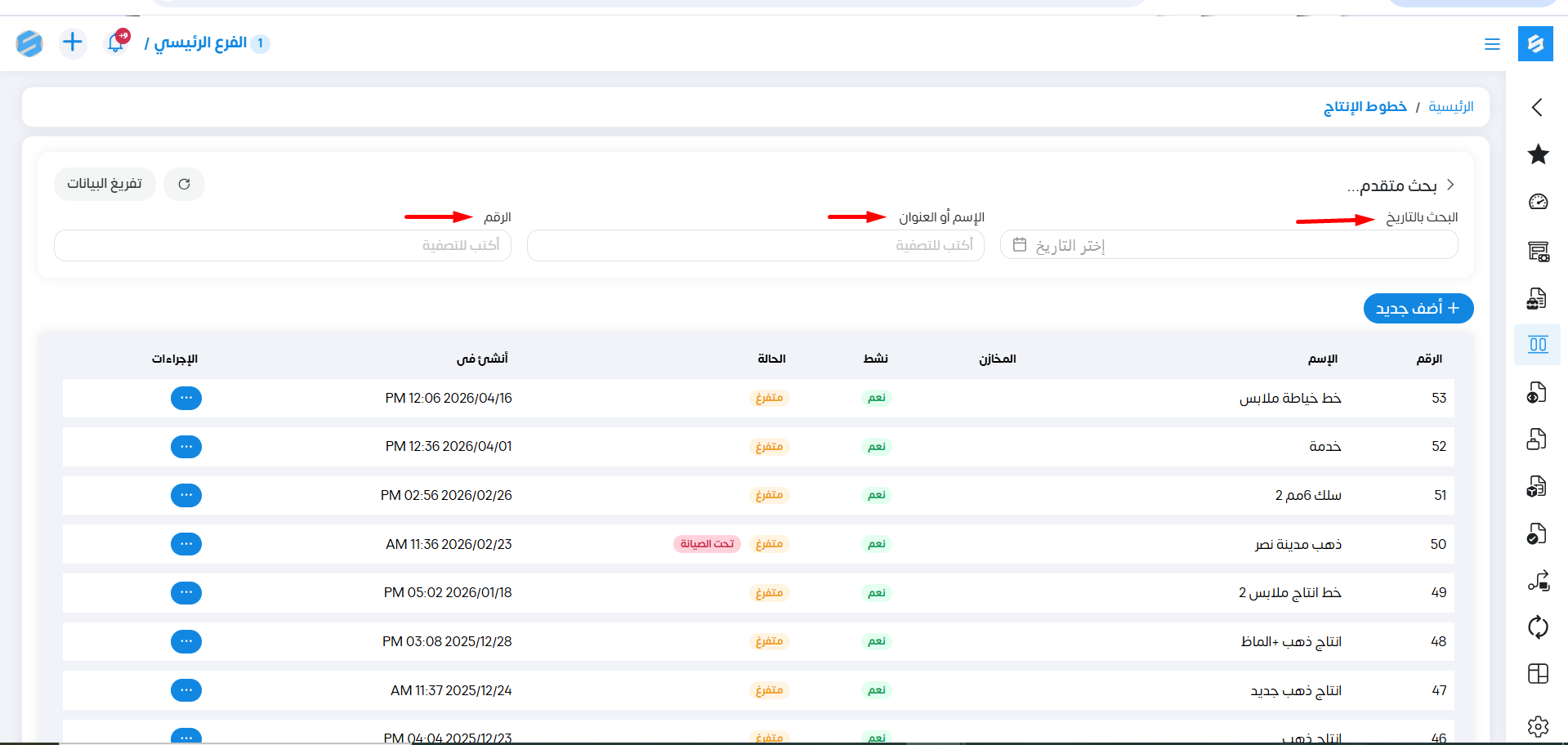Open actions menu for row 50
The width and height of the screenshot is (1568, 745).
[186, 544]
